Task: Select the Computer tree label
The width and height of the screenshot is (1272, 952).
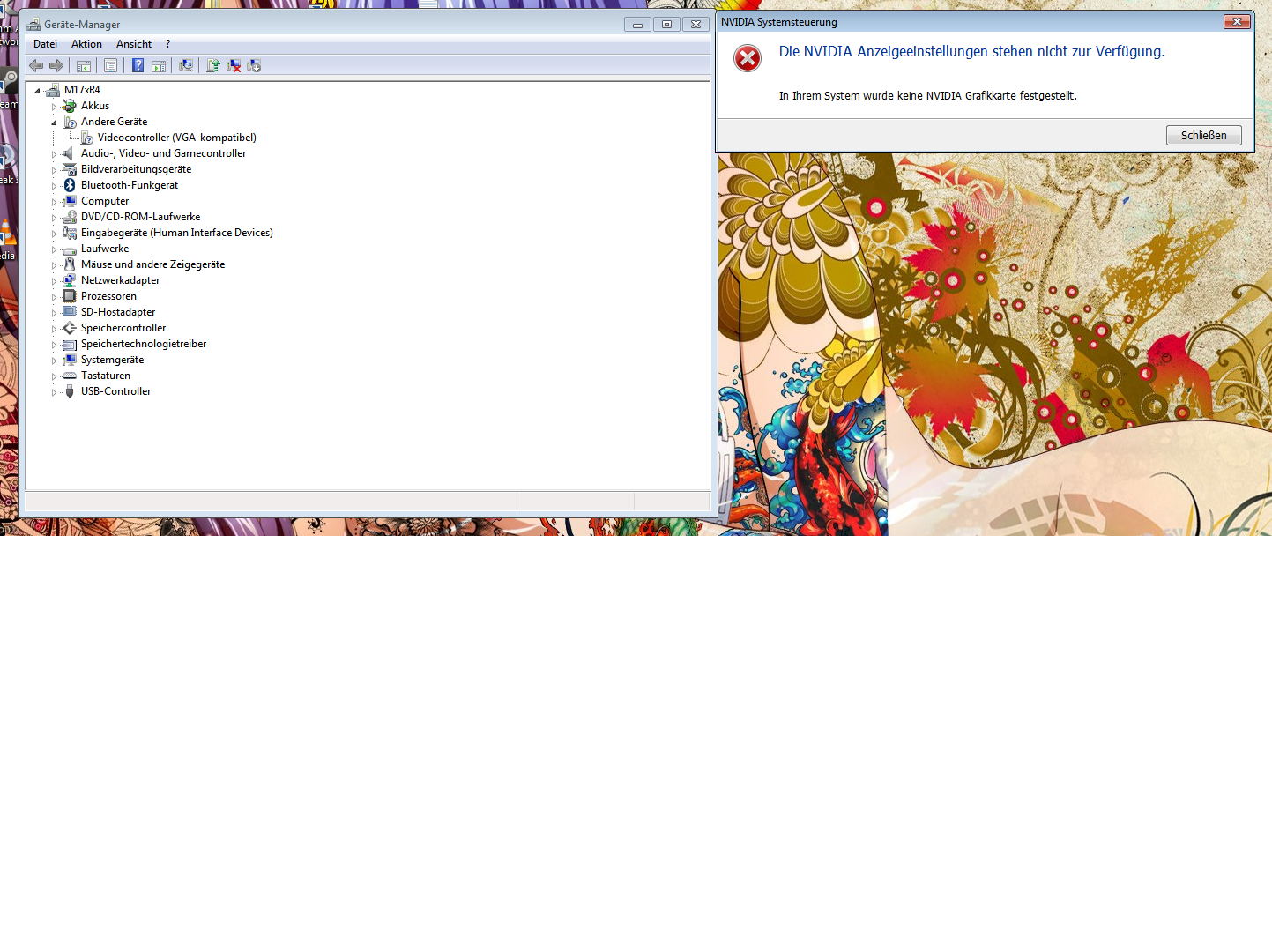Action: [x=105, y=201]
